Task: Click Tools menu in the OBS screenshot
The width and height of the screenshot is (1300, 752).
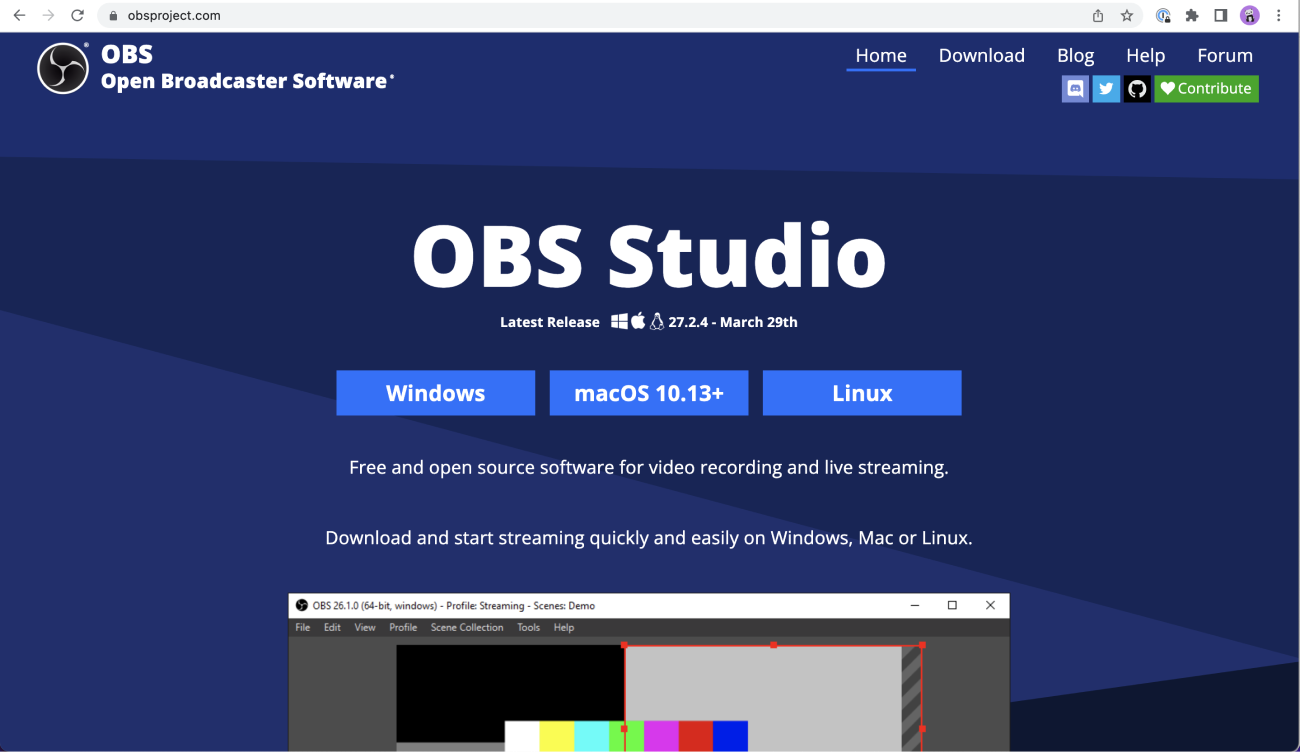Action: pyautogui.click(x=528, y=627)
